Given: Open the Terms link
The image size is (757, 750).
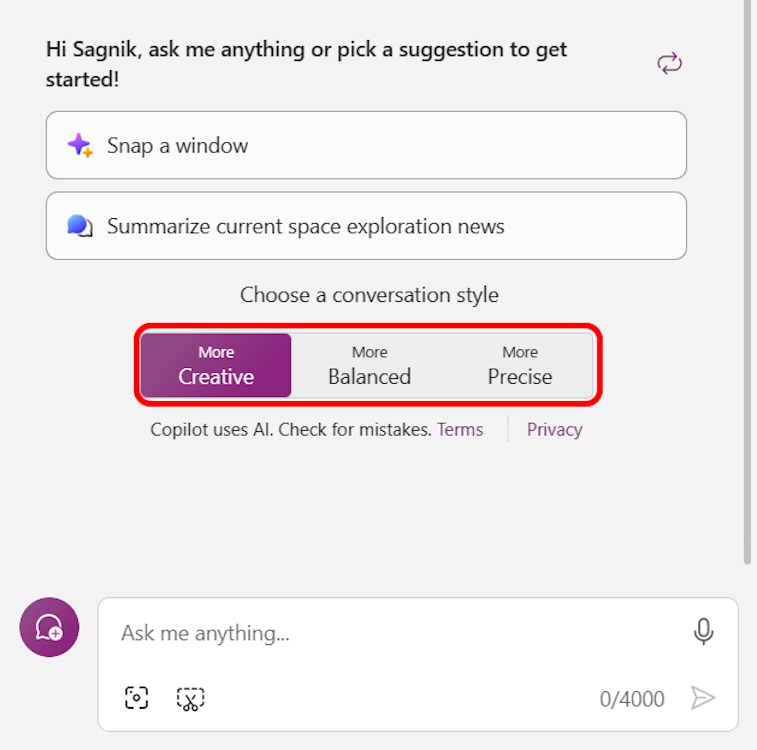Looking at the screenshot, I should point(460,429).
